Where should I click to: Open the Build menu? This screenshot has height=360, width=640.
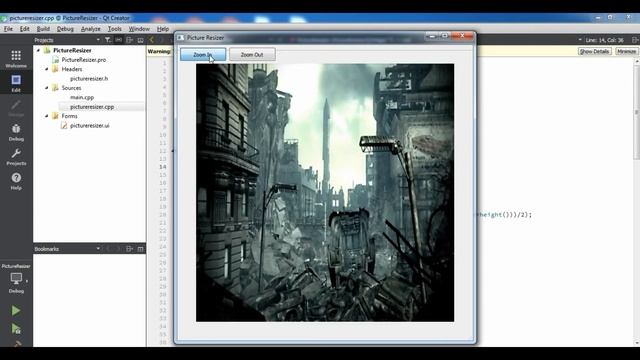pos(43,29)
